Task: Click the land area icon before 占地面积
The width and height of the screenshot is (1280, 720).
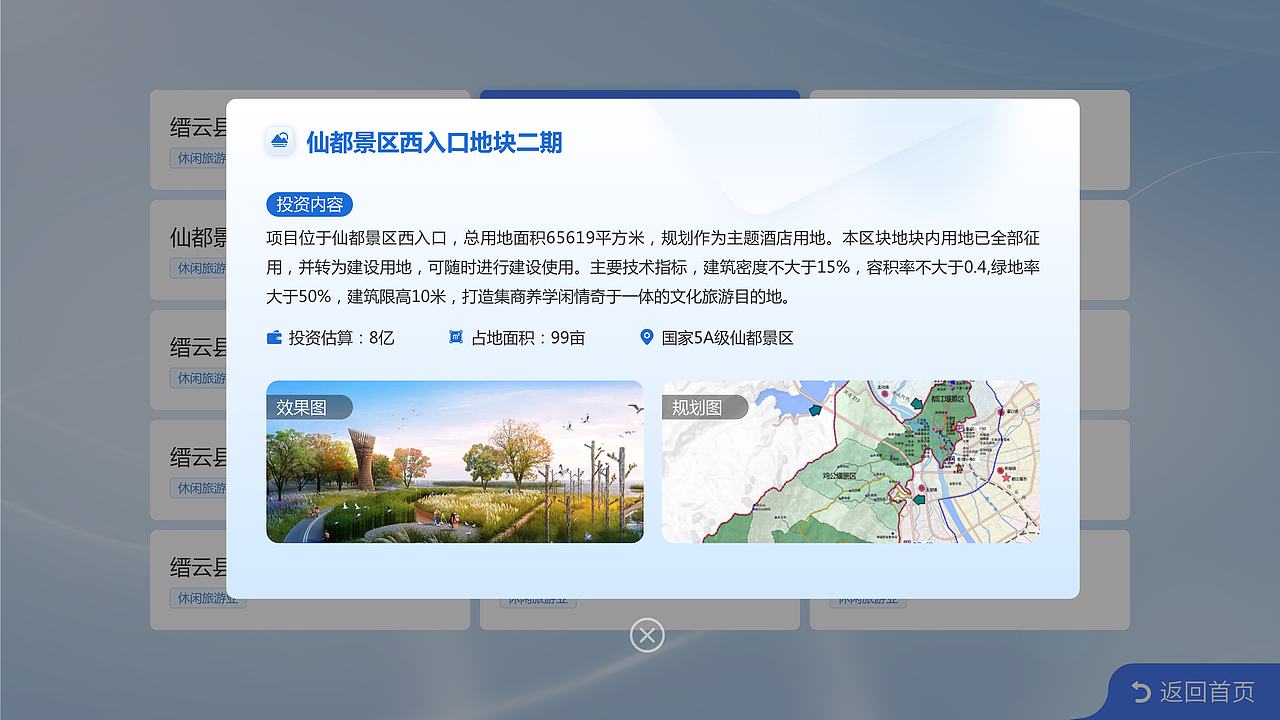Action: (455, 337)
